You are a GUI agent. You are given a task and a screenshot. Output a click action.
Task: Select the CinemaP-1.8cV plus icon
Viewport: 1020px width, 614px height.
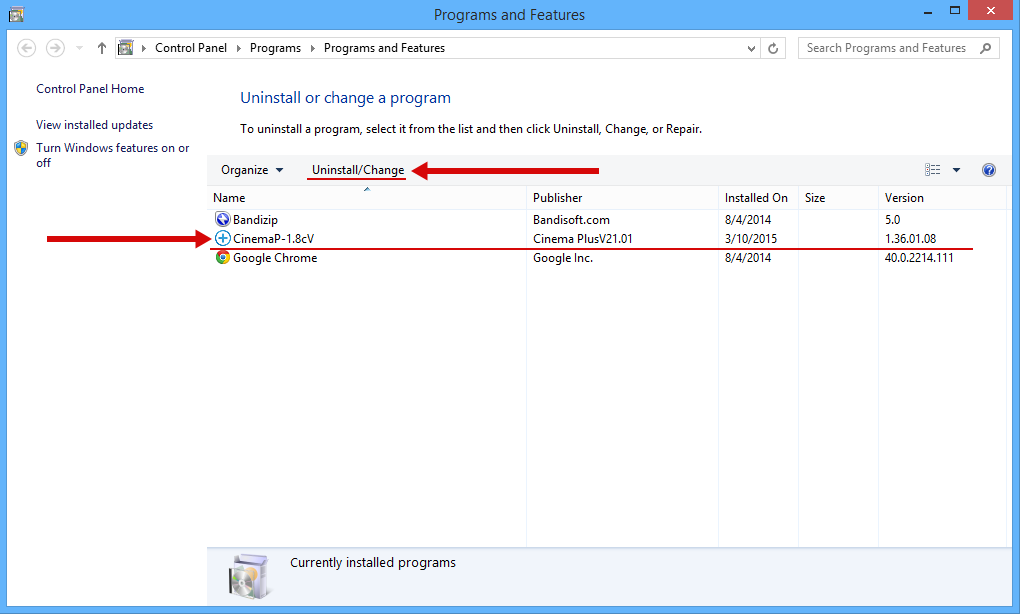click(x=222, y=238)
